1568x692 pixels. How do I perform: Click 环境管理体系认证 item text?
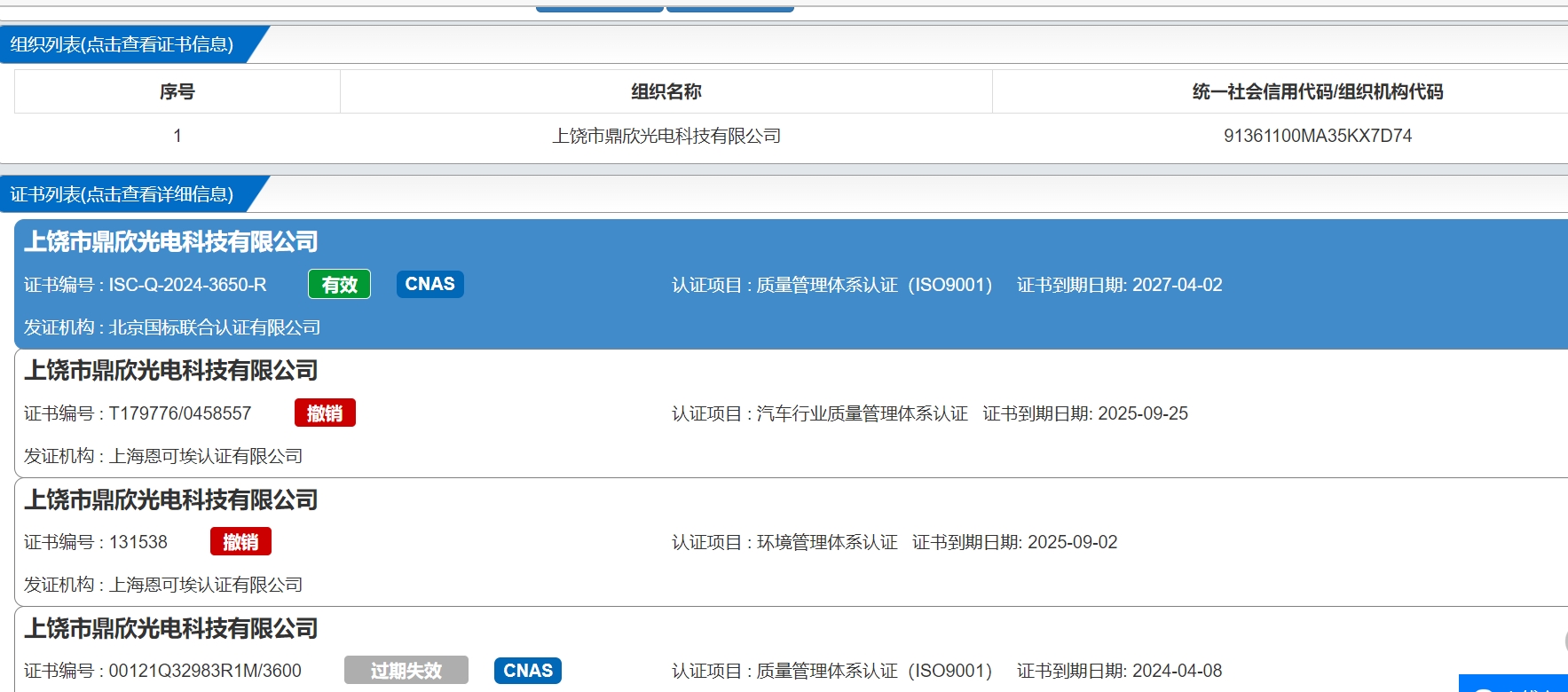[827, 542]
